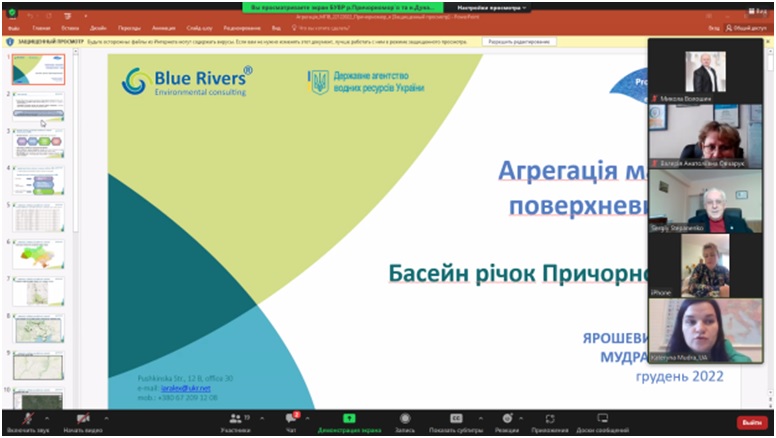Click the Enable Editing button
The height and width of the screenshot is (438, 776).
pyautogui.click(x=519, y=42)
